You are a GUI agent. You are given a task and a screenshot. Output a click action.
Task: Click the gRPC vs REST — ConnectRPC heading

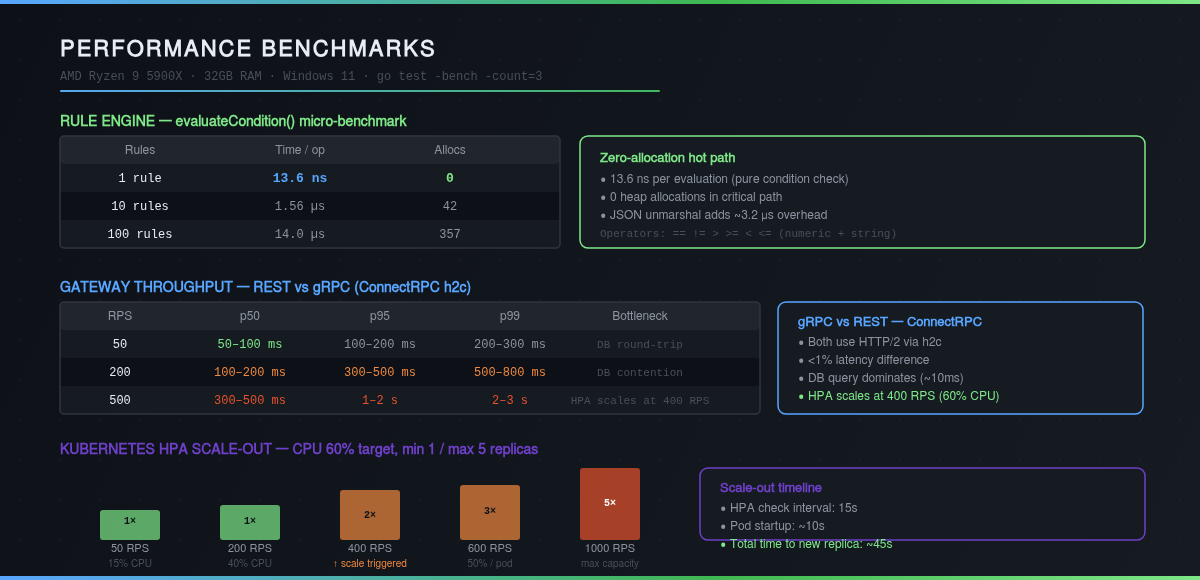[889, 321]
